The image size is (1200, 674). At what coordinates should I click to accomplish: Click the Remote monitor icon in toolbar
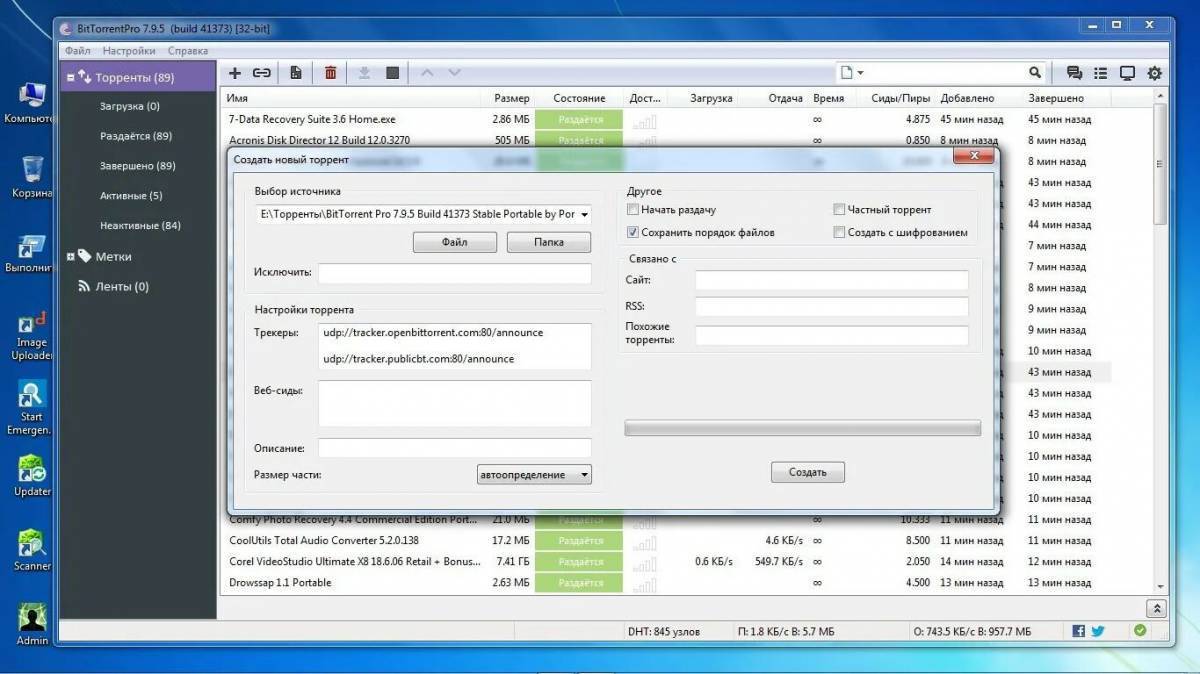click(1128, 73)
